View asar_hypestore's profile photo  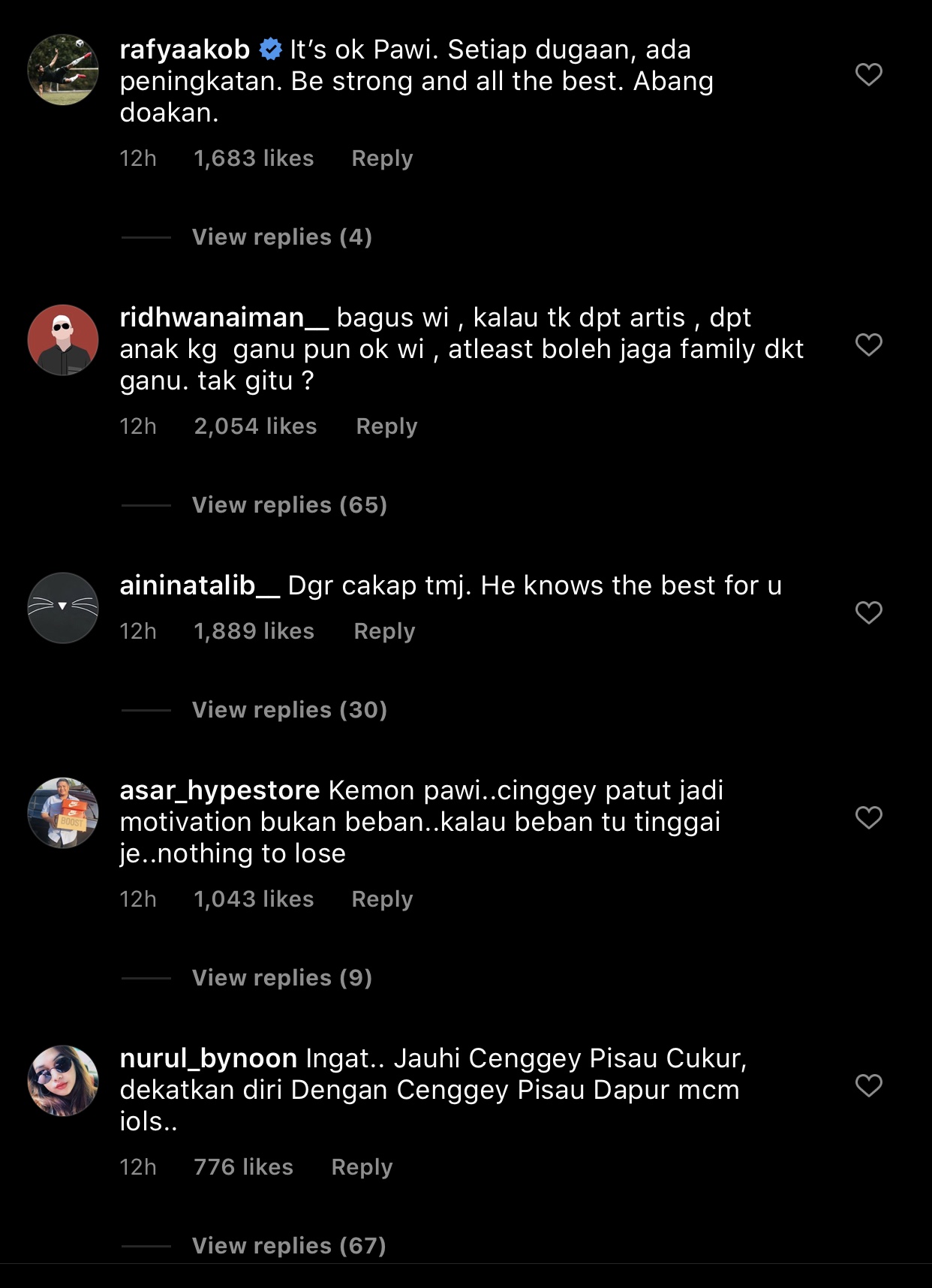coord(63,813)
